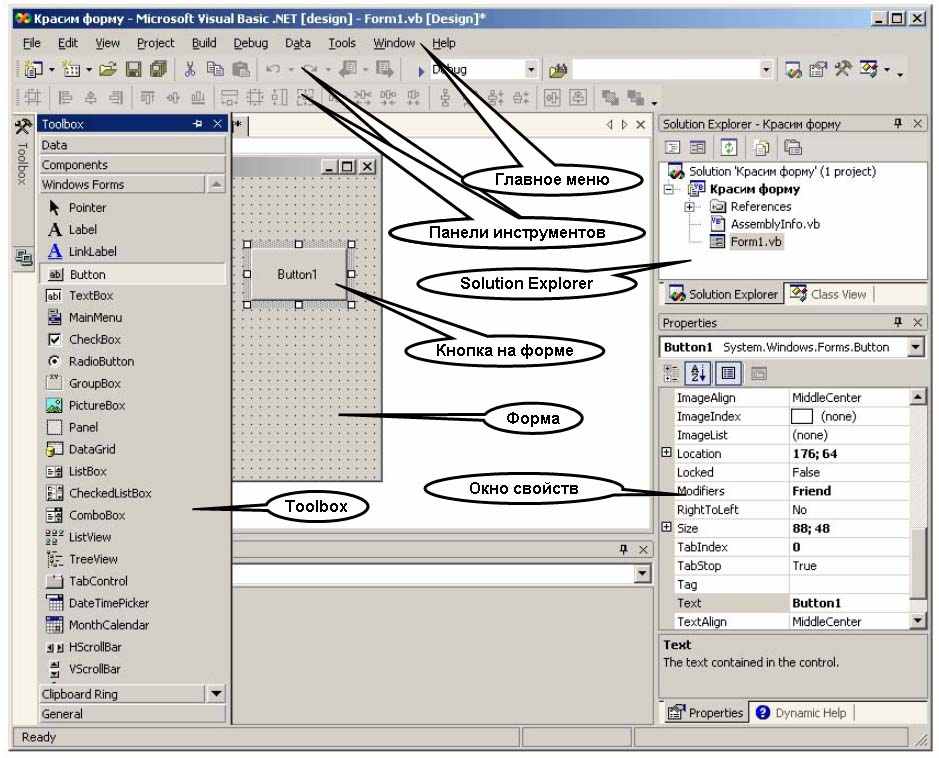The height and width of the screenshot is (758, 939).
Task: Open the Project menu
Action: click(156, 43)
